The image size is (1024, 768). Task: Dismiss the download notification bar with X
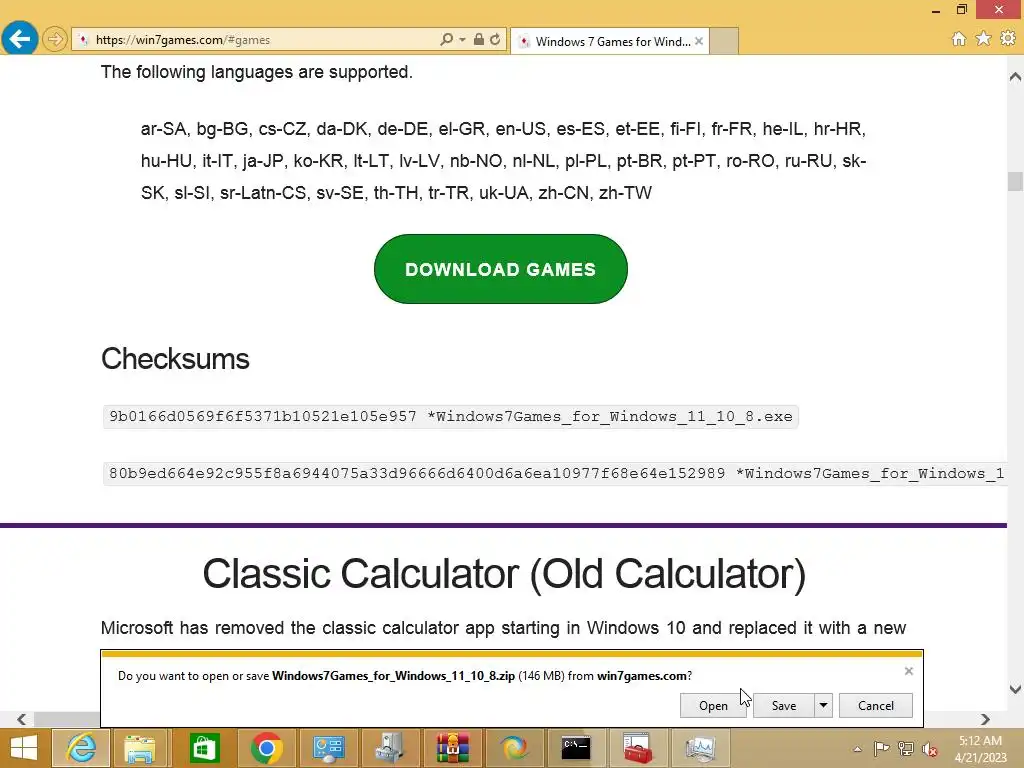[908, 671]
